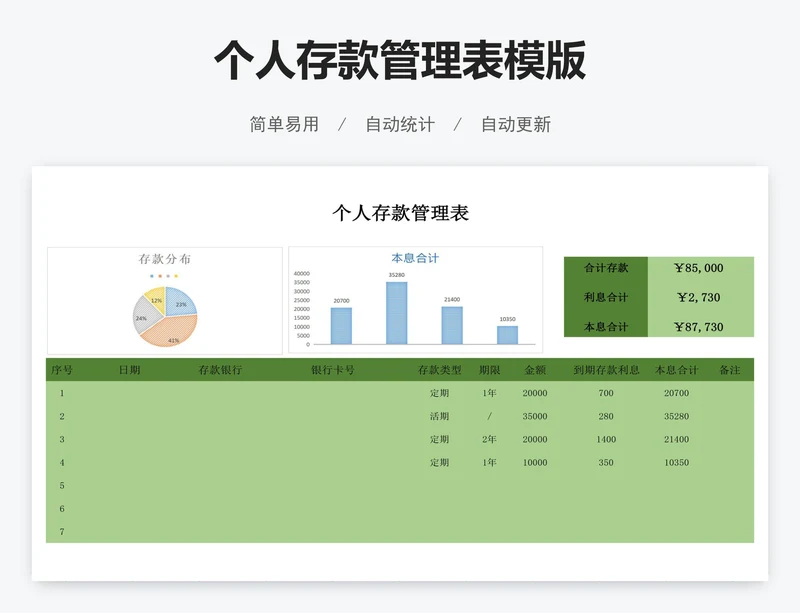This screenshot has height=613, width=800.
Task: Click the 24% gray pie slice
Action: 143,315
